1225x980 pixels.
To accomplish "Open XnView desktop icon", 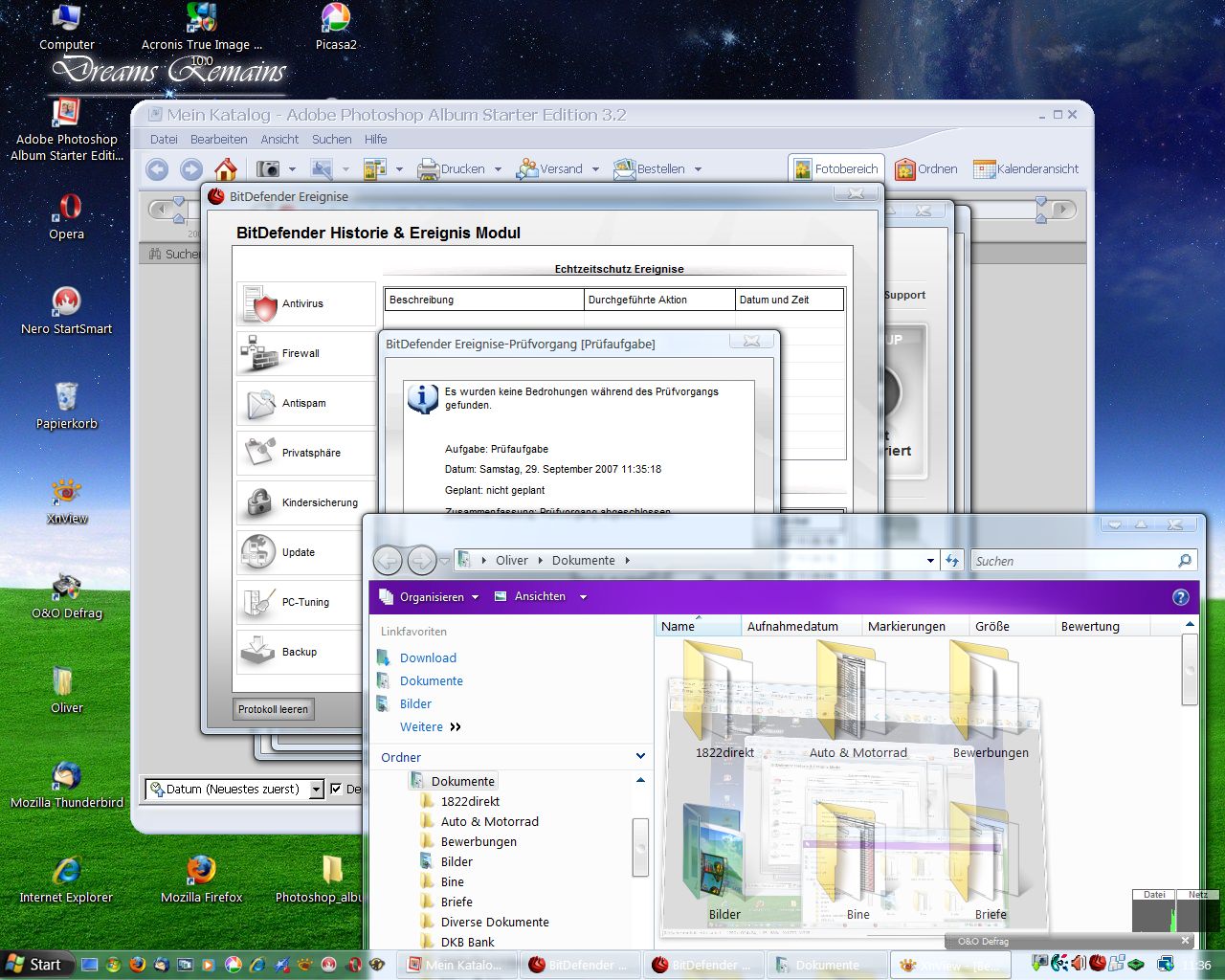I will point(67,501).
